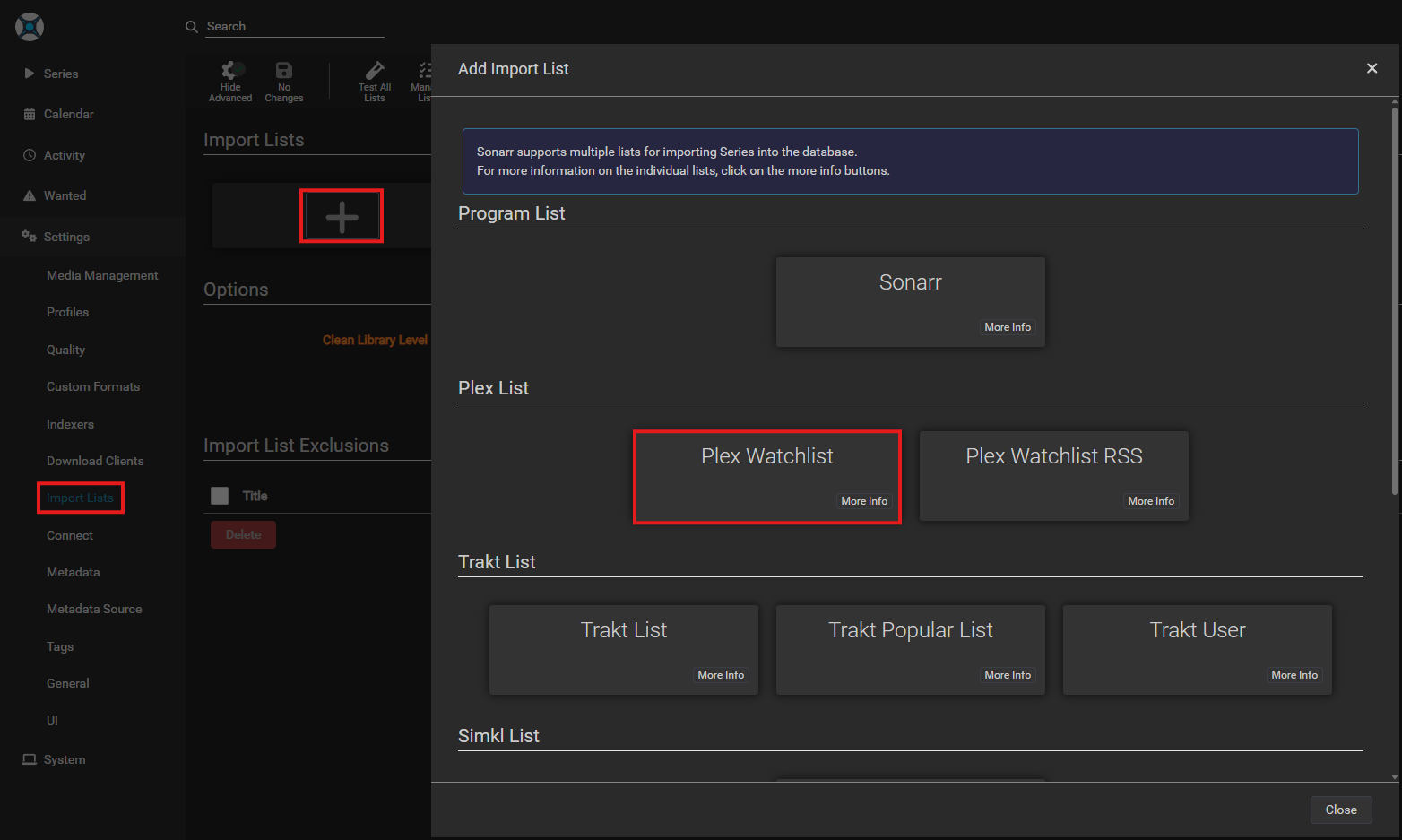Screen dimensions: 1402x840
Task: Click the dialog vertical scrollbar
Action: (1395, 300)
